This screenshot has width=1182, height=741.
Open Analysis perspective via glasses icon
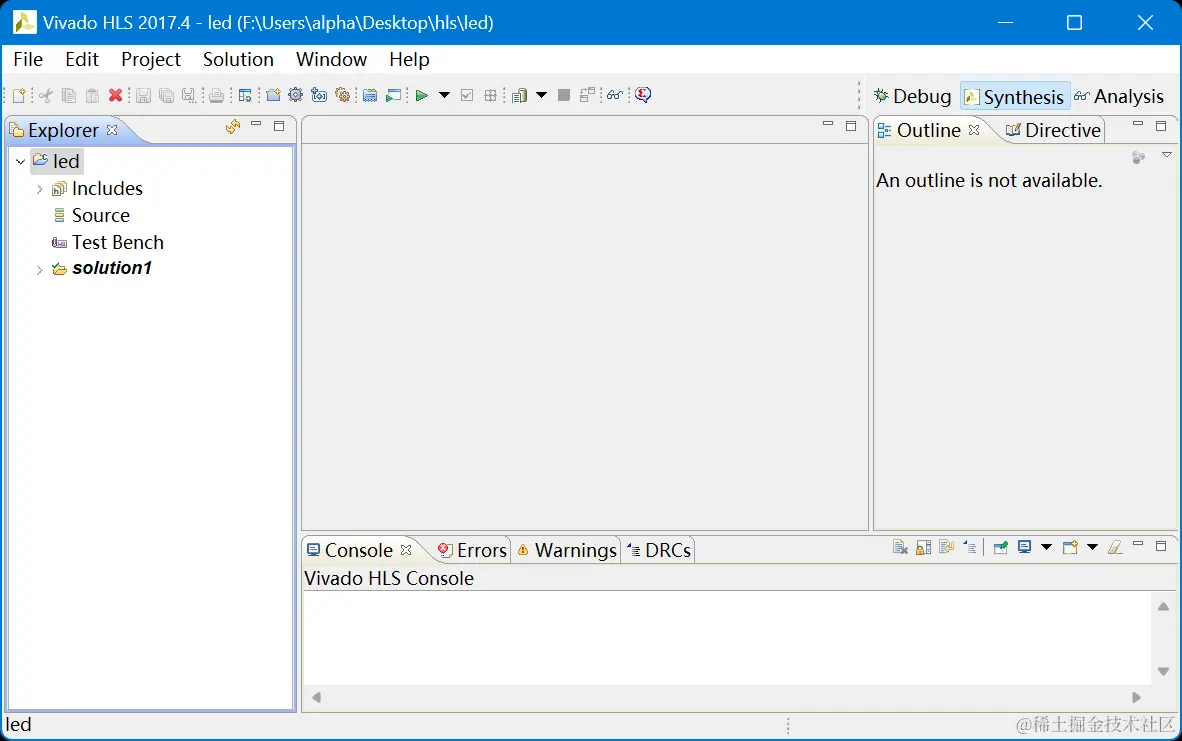click(614, 95)
